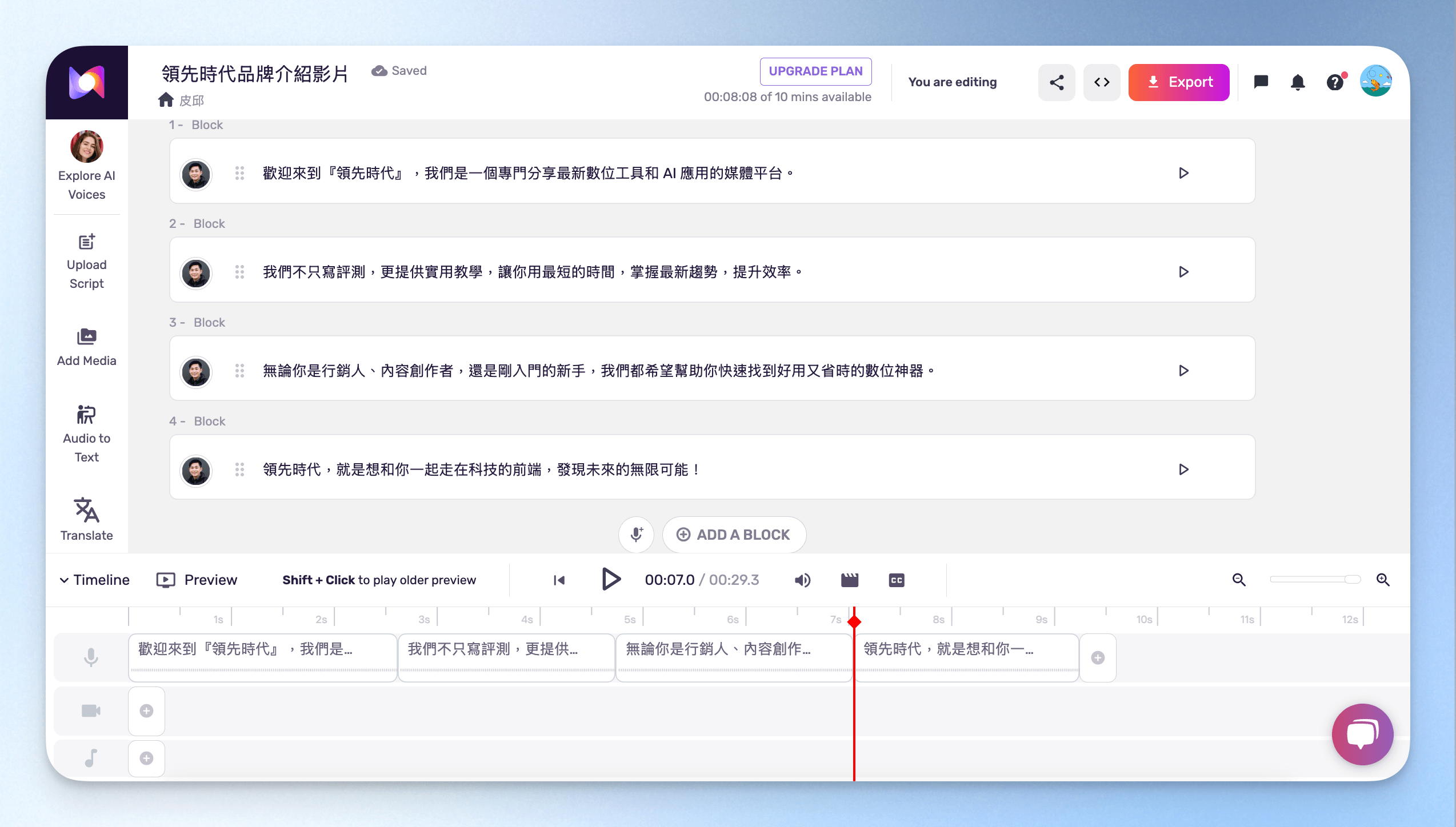Click drag handle of Block 4
This screenshot has height=827, width=1456.
click(x=239, y=469)
